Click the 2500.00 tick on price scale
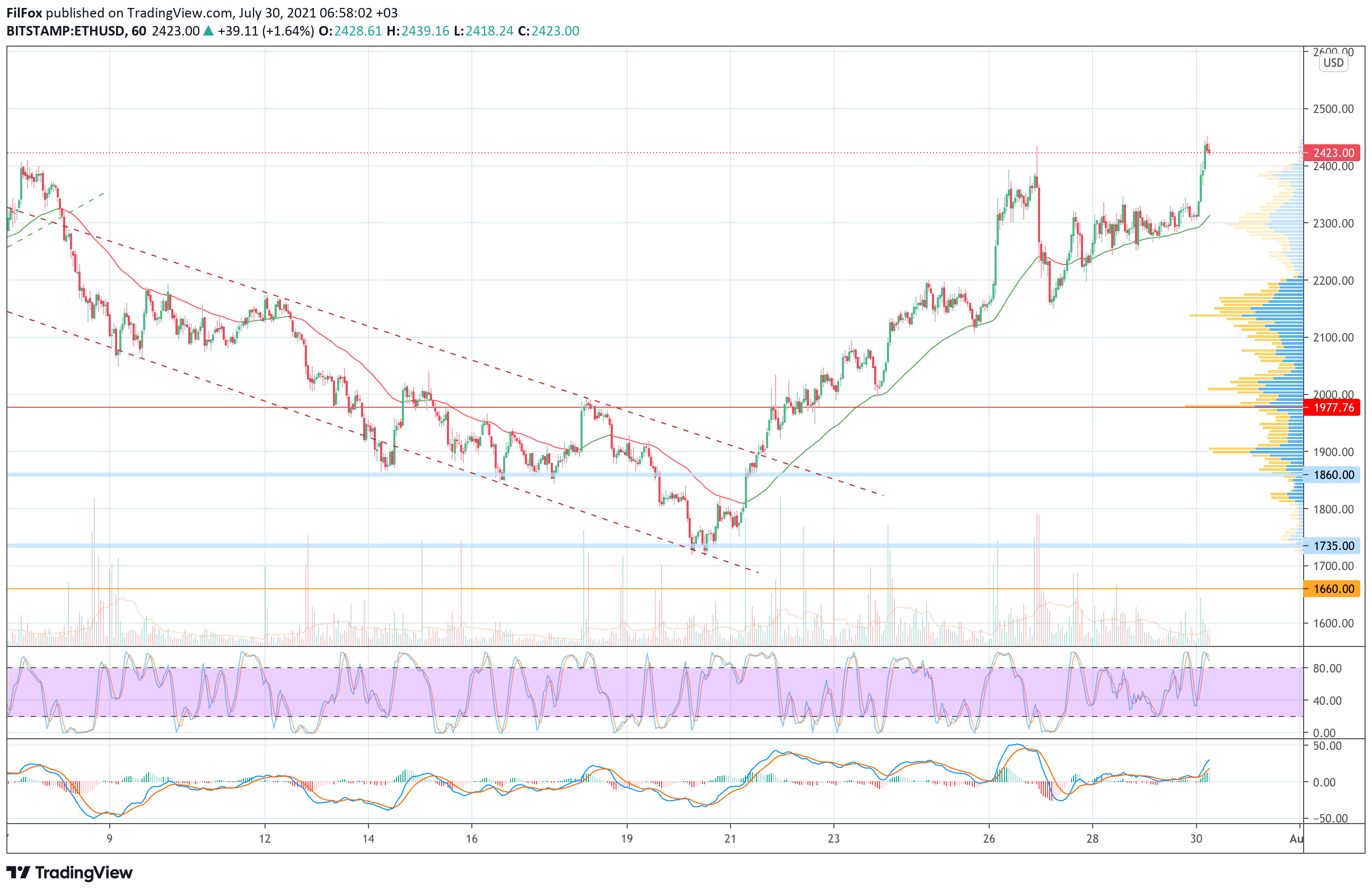This screenshot has width=1372, height=892. tap(1333, 109)
